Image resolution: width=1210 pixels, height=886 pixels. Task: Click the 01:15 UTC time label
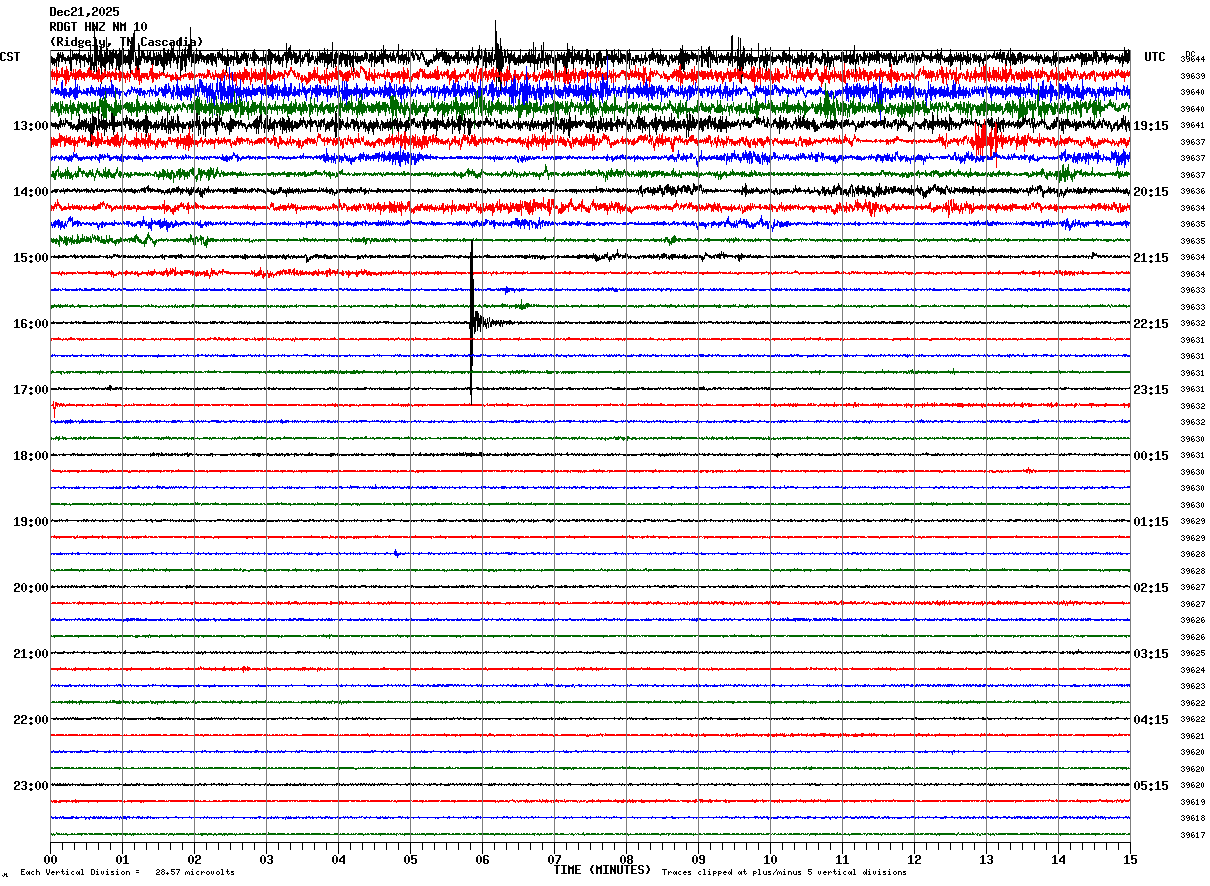(1151, 522)
